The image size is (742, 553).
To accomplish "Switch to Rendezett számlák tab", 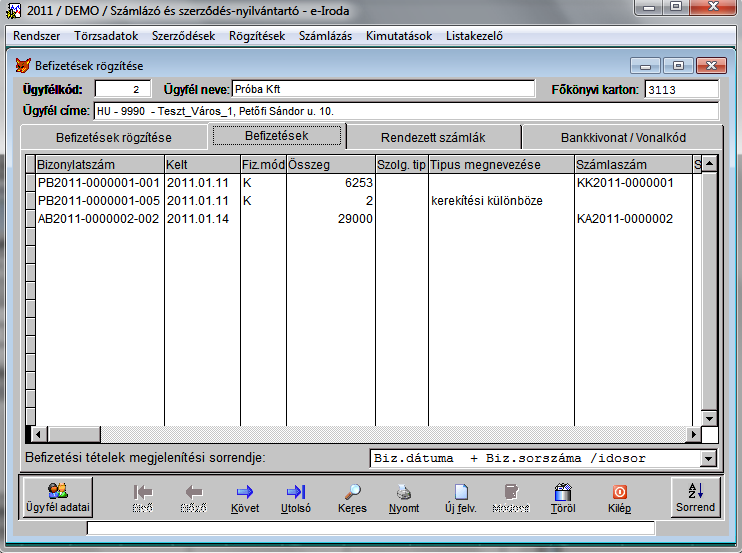I will click(x=434, y=137).
